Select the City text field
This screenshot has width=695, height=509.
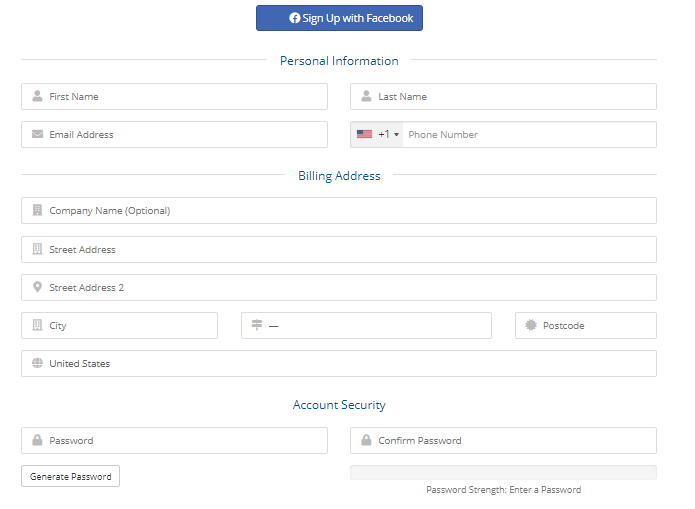[x=119, y=325]
